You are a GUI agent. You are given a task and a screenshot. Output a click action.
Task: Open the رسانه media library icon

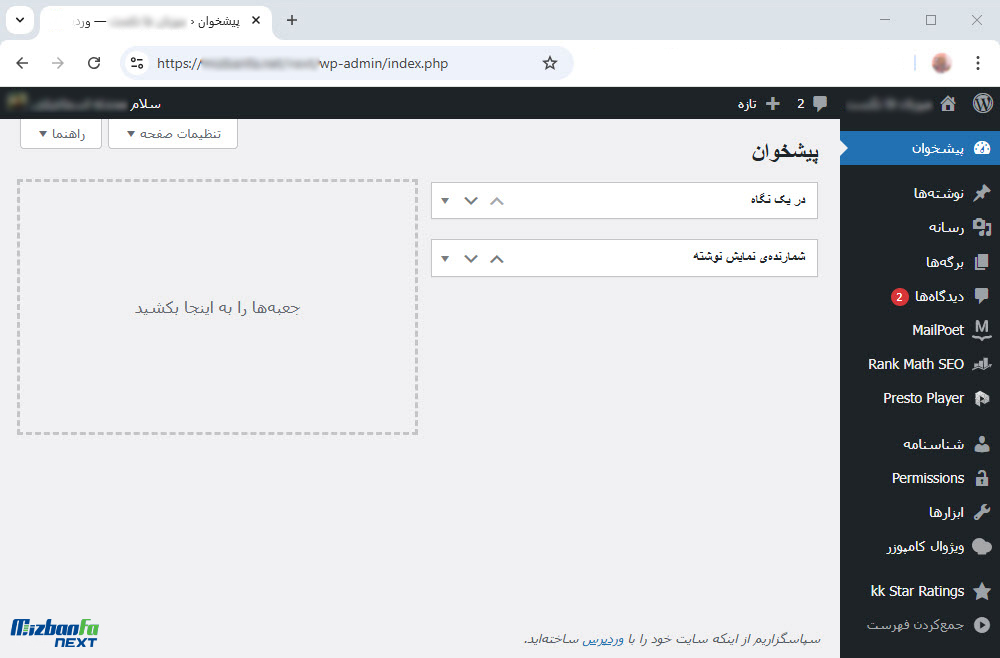pos(983,227)
